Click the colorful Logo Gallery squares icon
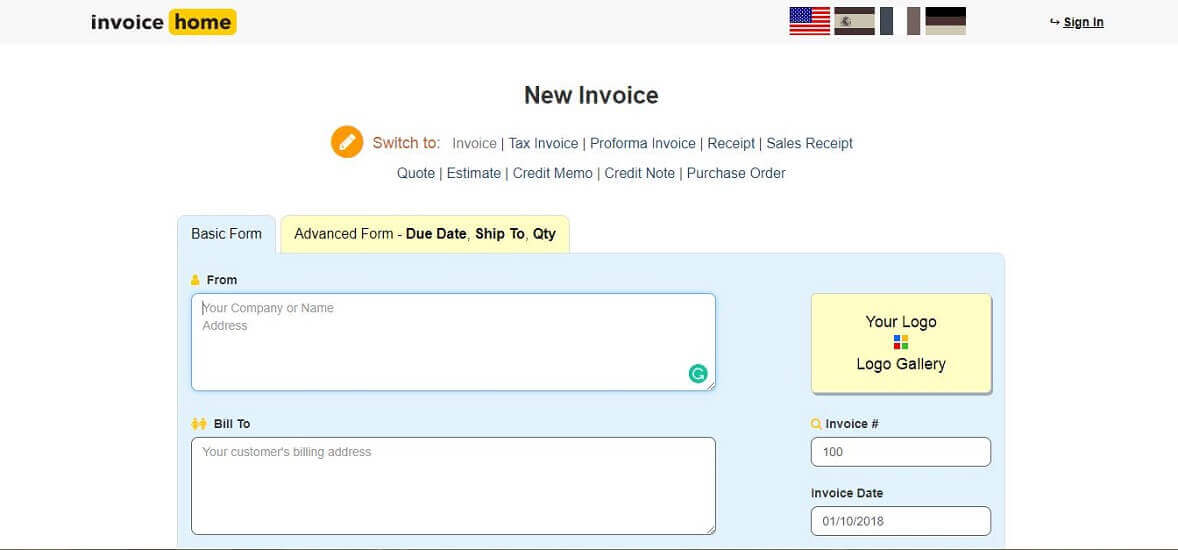 coord(901,343)
